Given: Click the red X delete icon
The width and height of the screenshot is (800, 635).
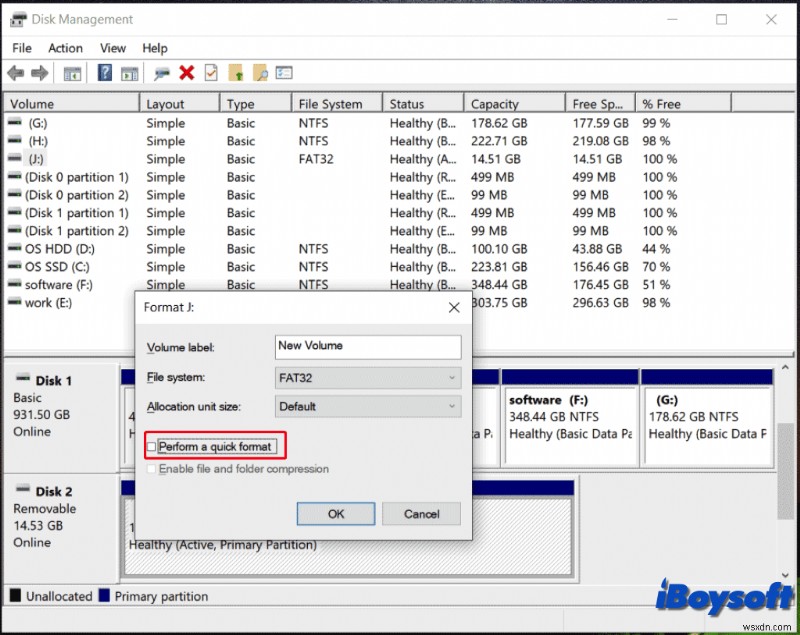Looking at the screenshot, I should (187, 73).
